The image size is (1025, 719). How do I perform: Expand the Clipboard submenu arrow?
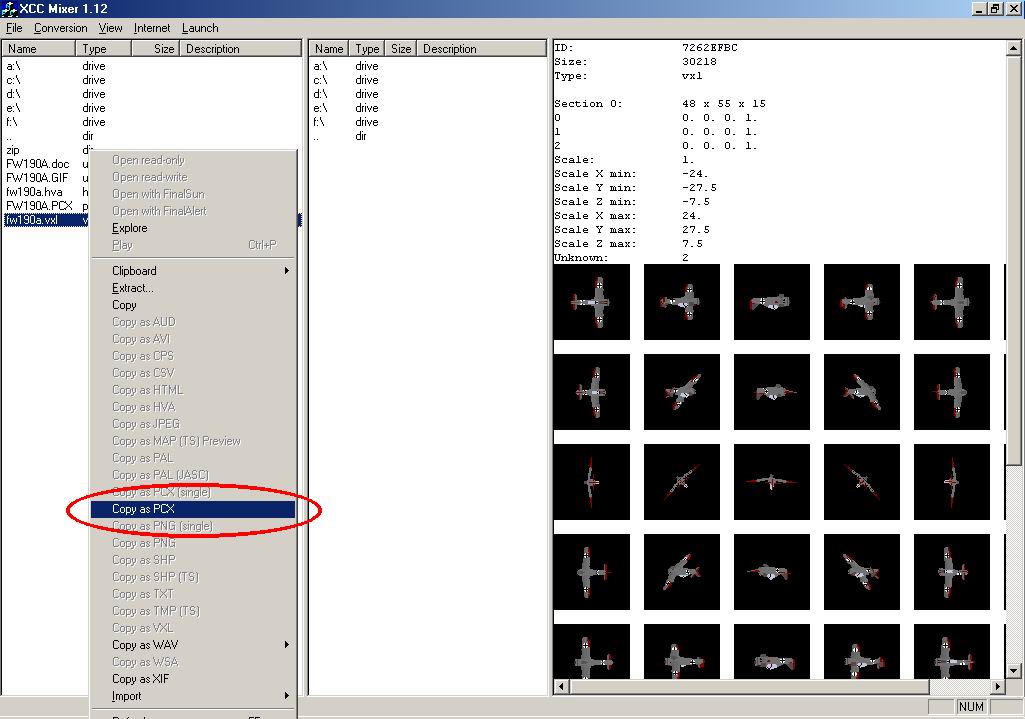[x=286, y=271]
